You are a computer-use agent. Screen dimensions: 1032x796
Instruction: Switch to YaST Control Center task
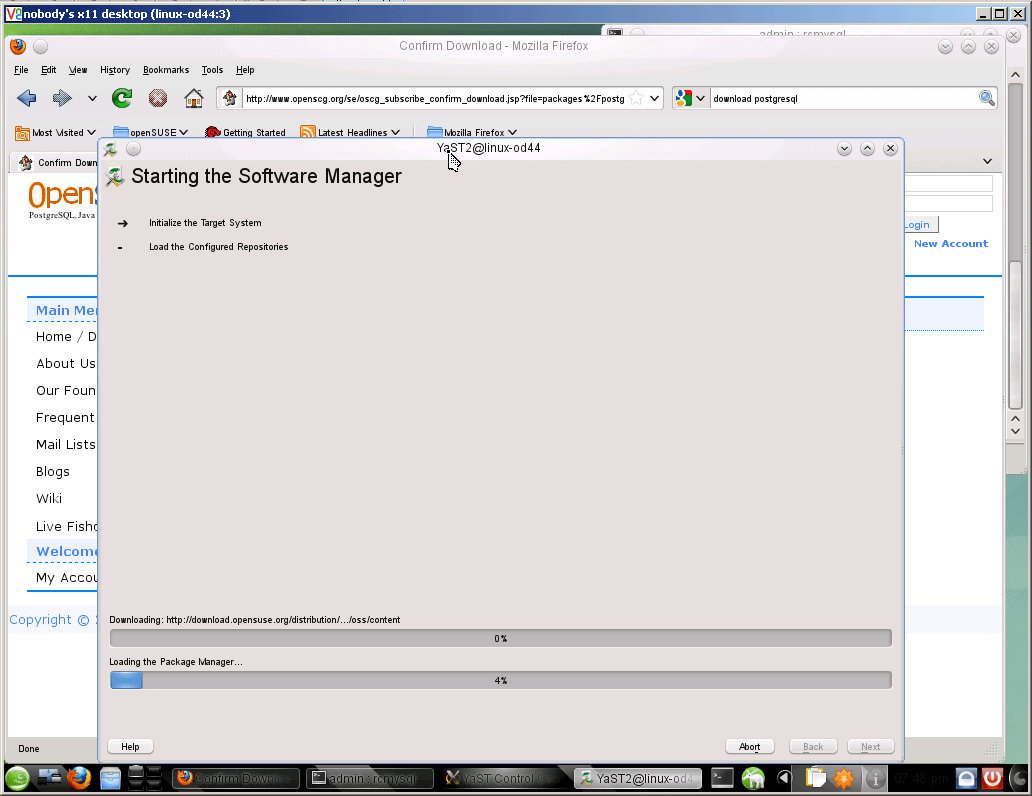click(x=504, y=779)
